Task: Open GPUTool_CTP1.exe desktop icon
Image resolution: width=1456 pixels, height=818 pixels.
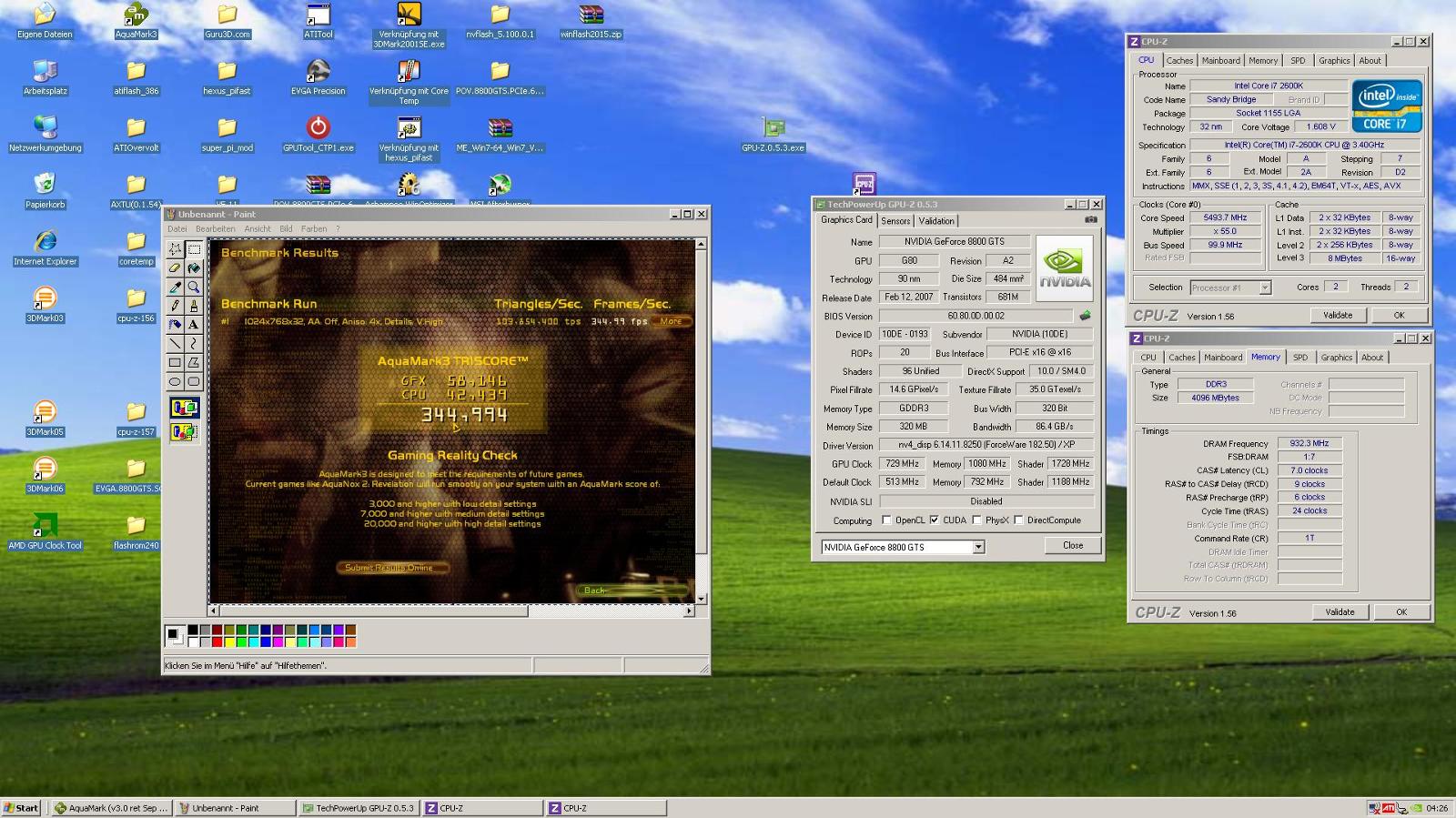Action: click(318, 135)
